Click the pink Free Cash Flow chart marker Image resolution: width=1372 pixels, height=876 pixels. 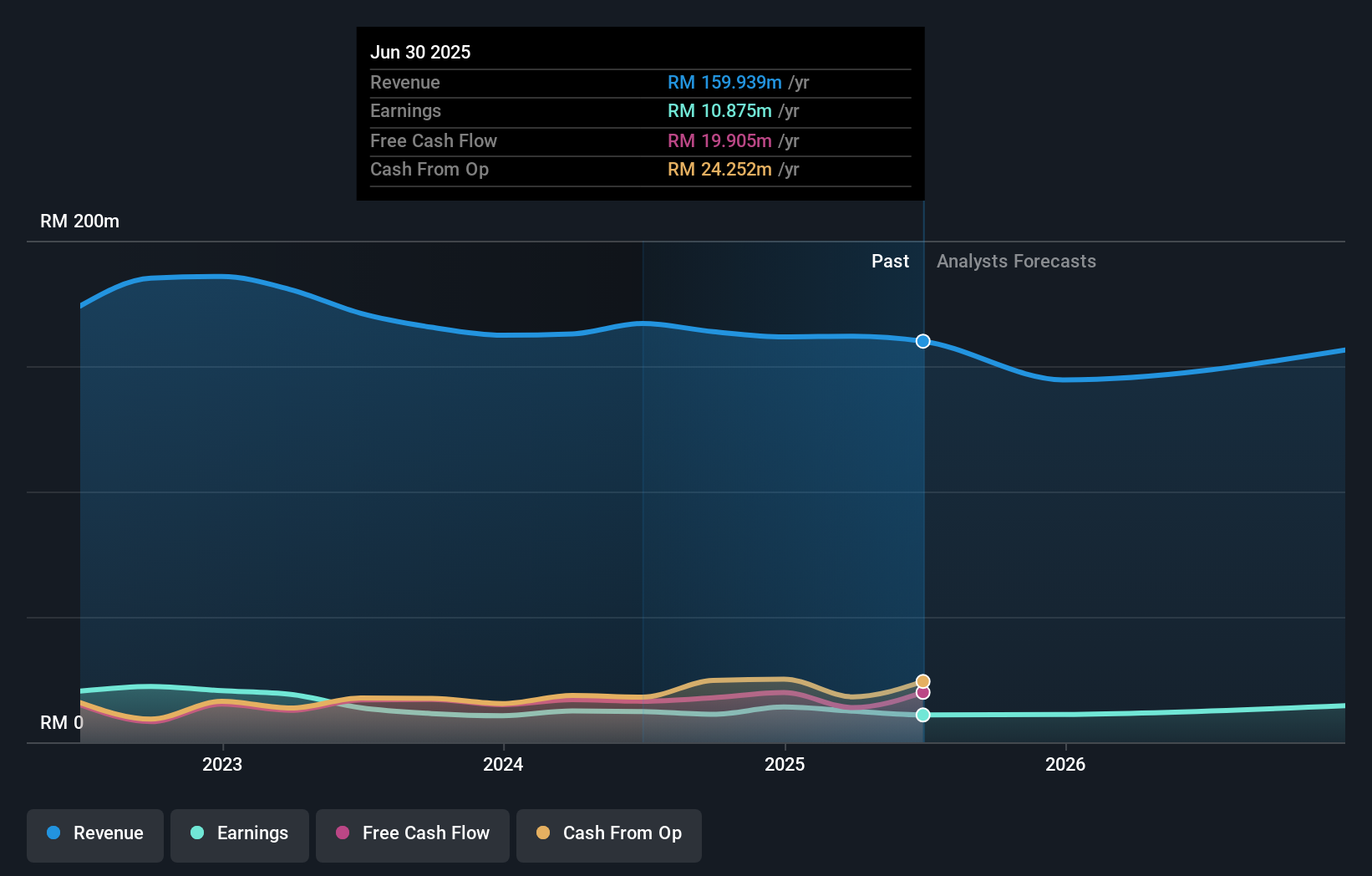[922, 693]
